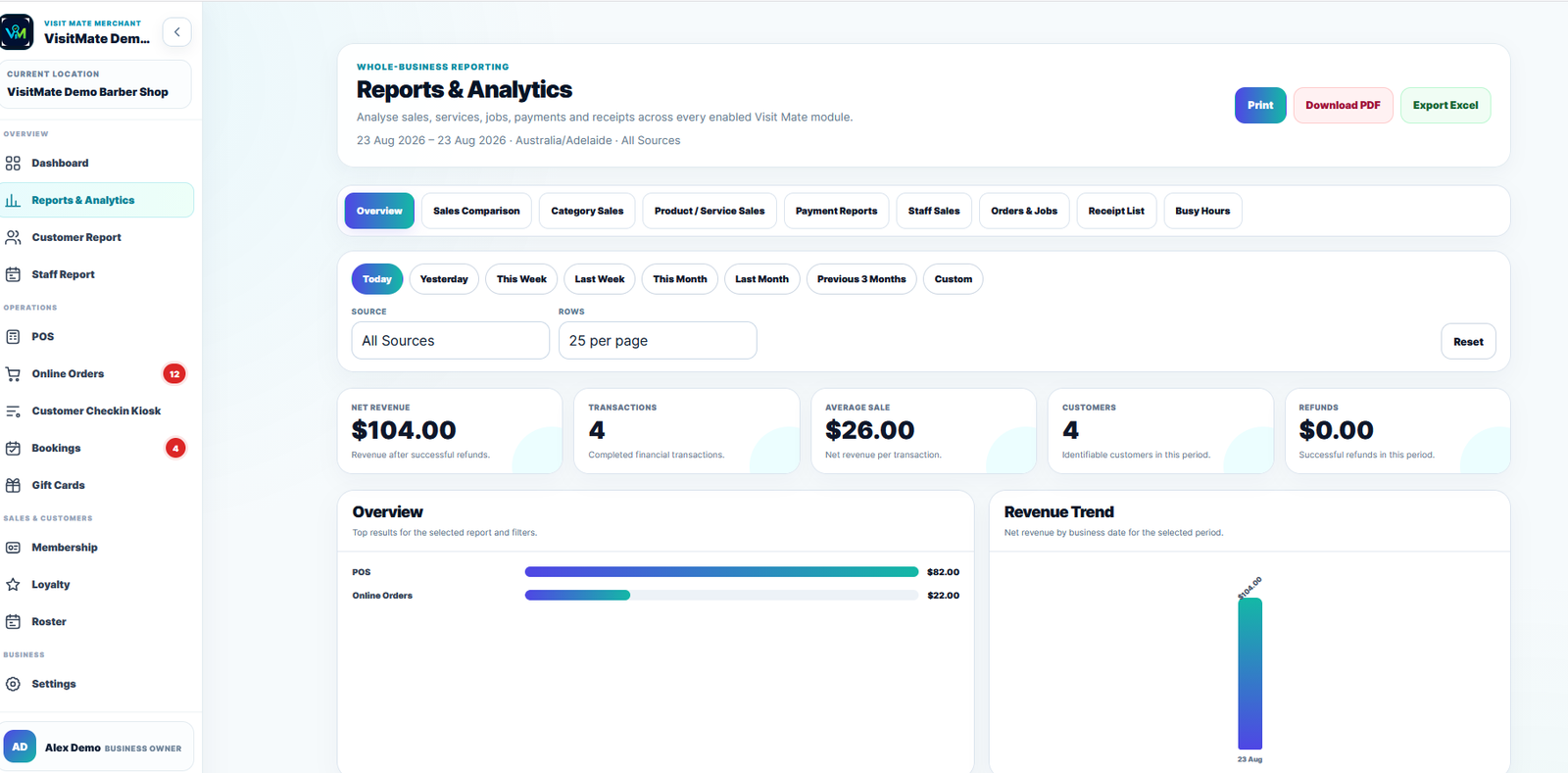Click the 23 Aug revenue bar in chart
1568x773 pixels.
tap(1249, 674)
